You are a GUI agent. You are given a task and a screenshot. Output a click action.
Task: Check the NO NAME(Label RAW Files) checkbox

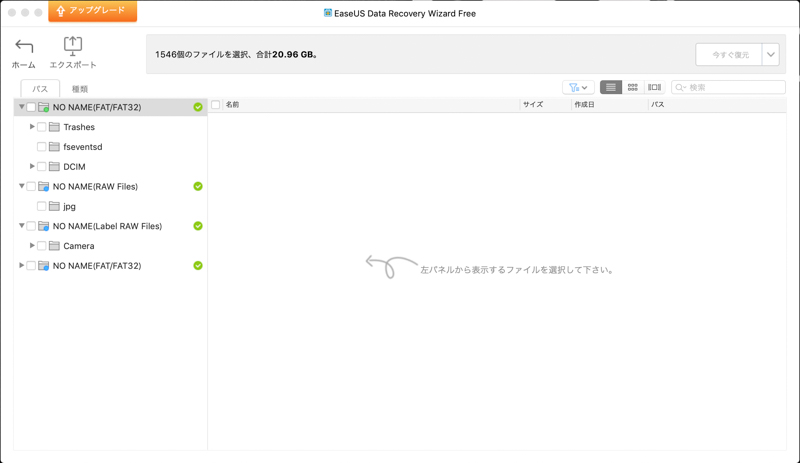[31, 226]
